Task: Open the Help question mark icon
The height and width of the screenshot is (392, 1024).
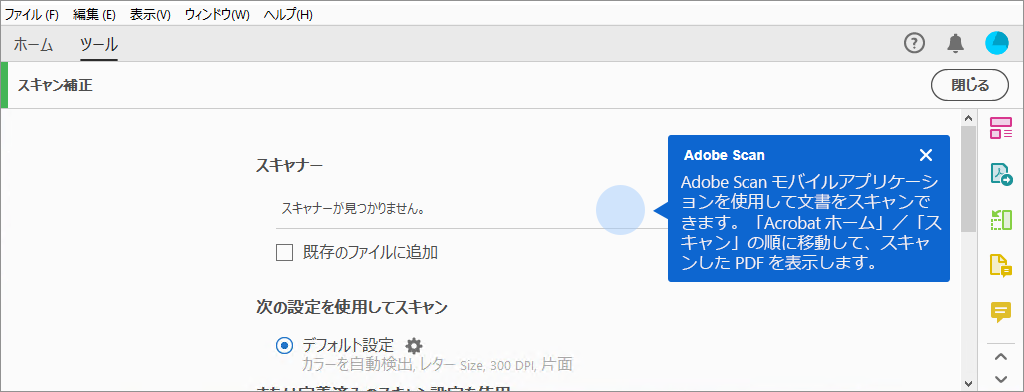Action: point(914,44)
